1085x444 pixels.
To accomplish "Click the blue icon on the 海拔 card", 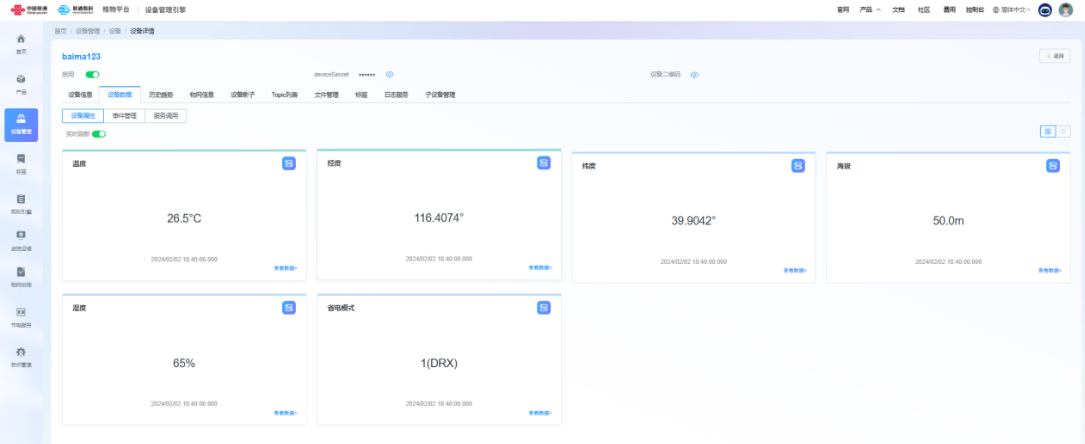I will [1053, 165].
